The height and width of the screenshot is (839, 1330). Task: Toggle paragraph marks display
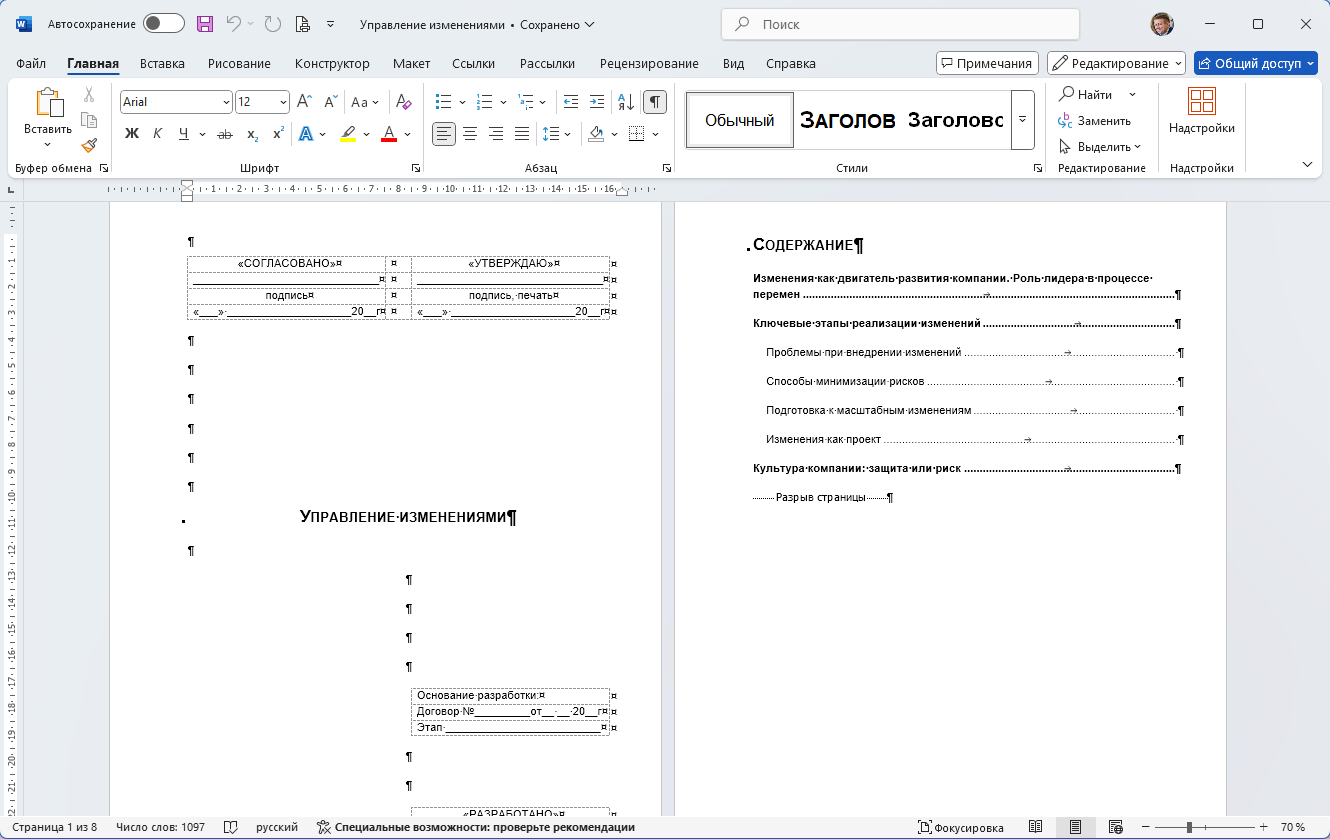(655, 102)
